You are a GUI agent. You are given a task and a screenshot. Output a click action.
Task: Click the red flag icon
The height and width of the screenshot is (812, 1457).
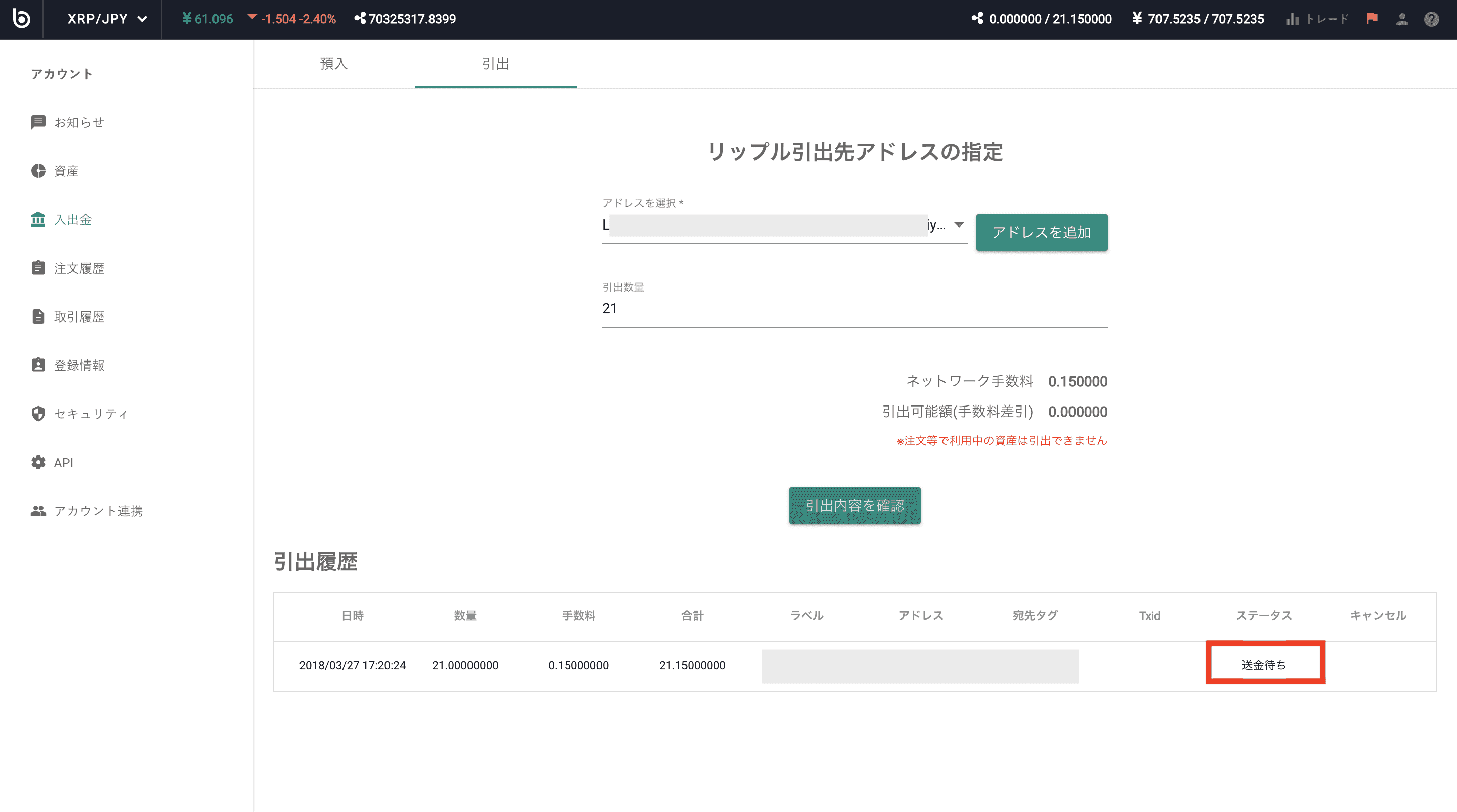click(1372, 19)
